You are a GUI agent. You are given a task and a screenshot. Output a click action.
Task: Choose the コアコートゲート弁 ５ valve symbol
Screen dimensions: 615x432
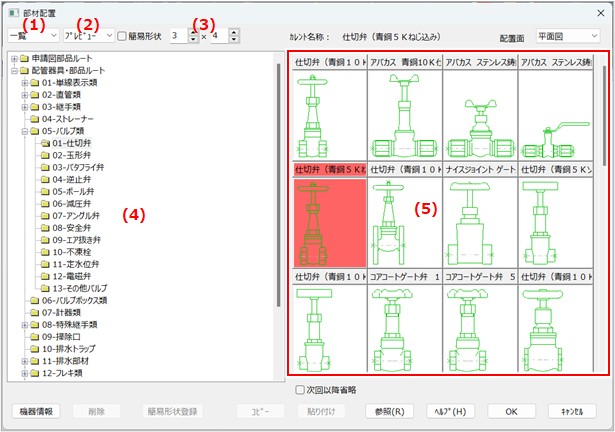tap(478, 327)
